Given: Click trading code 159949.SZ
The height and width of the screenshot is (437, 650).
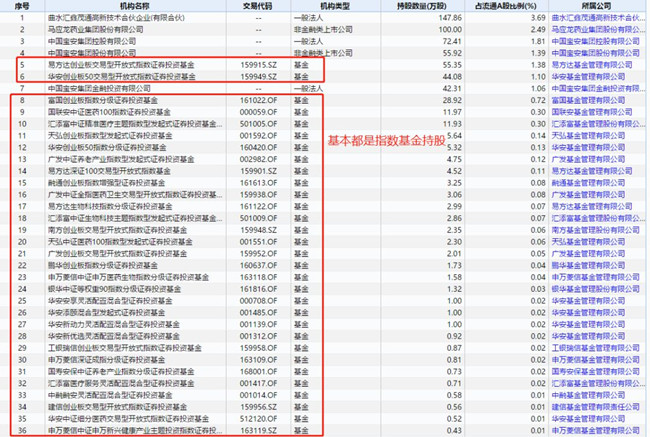Looking at the screenshot, I should (x=259, y=77).
